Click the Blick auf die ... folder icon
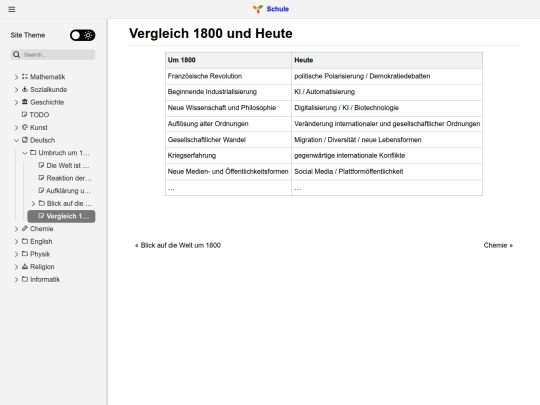The width and height of the screenshot is (540, 405). click(x=42, y=203)
